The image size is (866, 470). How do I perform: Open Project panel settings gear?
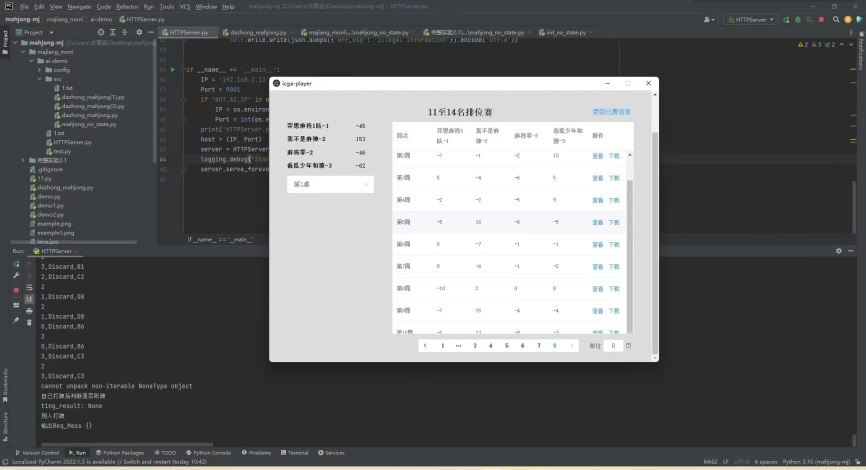[139, 33]
